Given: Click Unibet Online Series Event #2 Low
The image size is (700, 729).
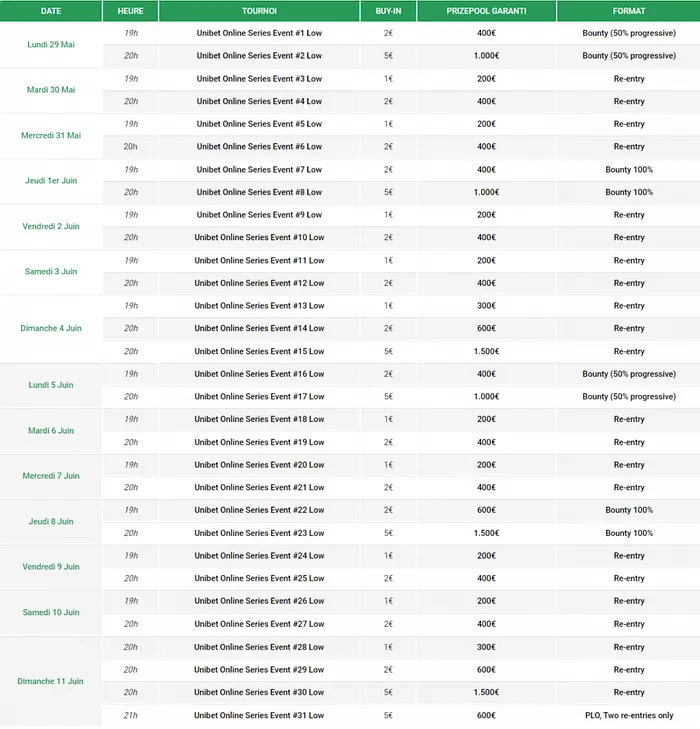Looking at the screenshot, I should [x=259, y=55].
